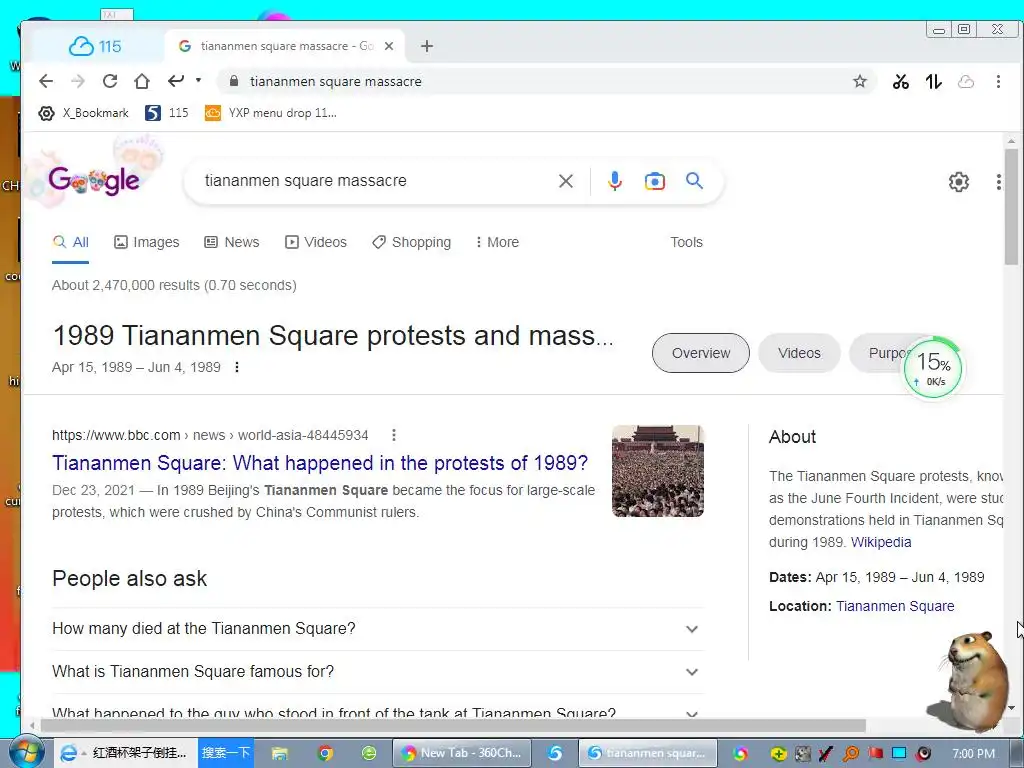1024x768 pixels.
Task: Switch to Images results tab
Action: point(146,242)
